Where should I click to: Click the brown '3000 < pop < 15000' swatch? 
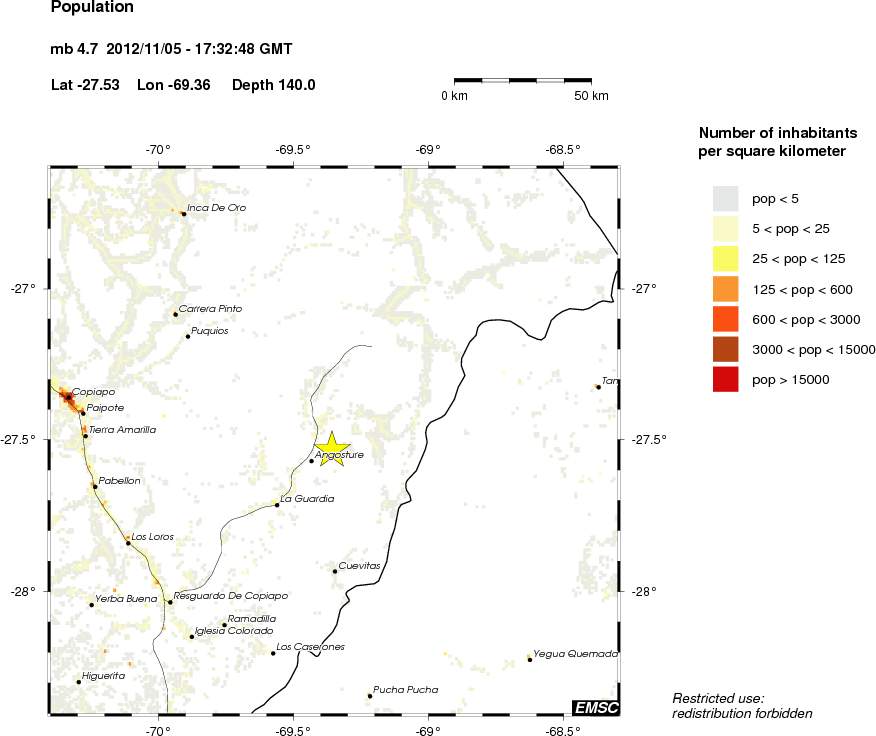click(726, 350)
